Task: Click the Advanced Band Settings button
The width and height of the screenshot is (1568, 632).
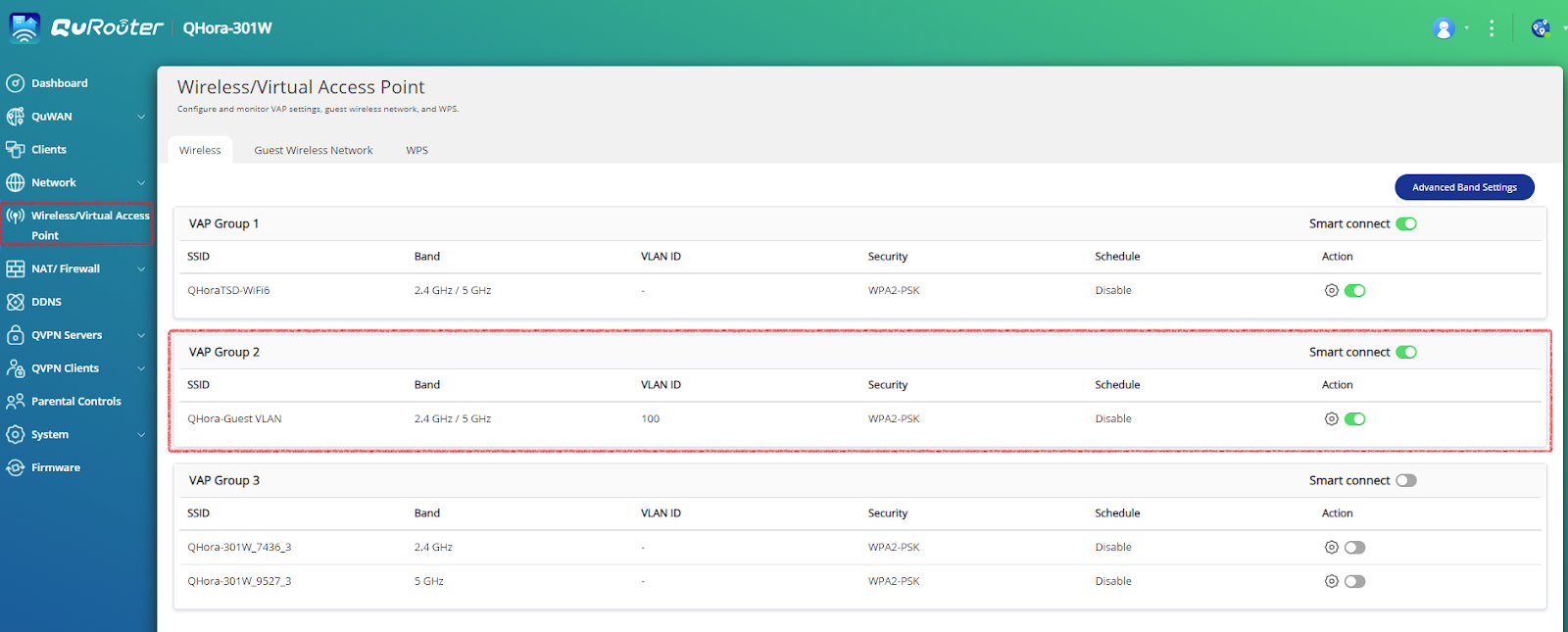Action: tap(1464, 187)
